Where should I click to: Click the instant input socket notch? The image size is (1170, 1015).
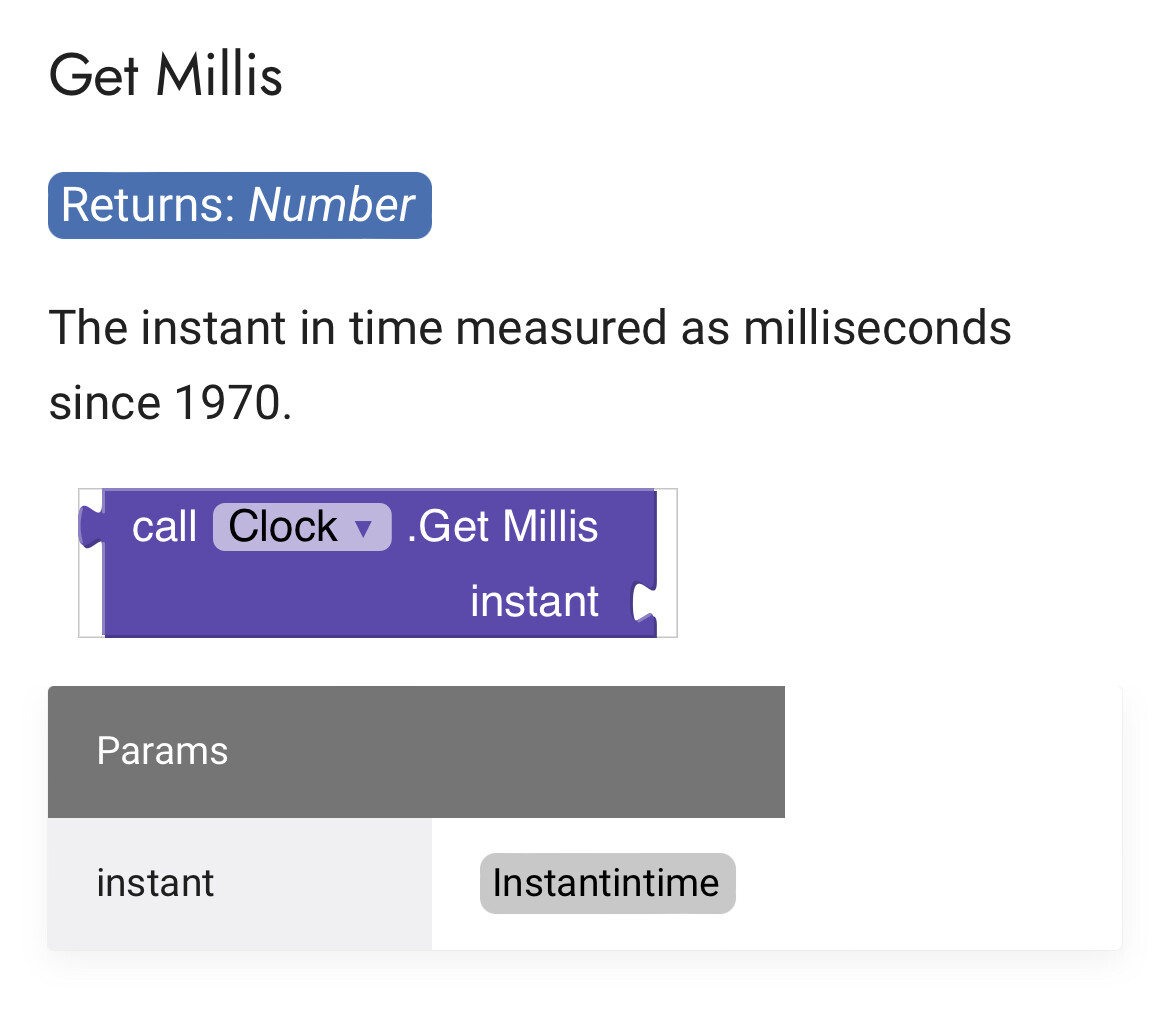[642, 603]
